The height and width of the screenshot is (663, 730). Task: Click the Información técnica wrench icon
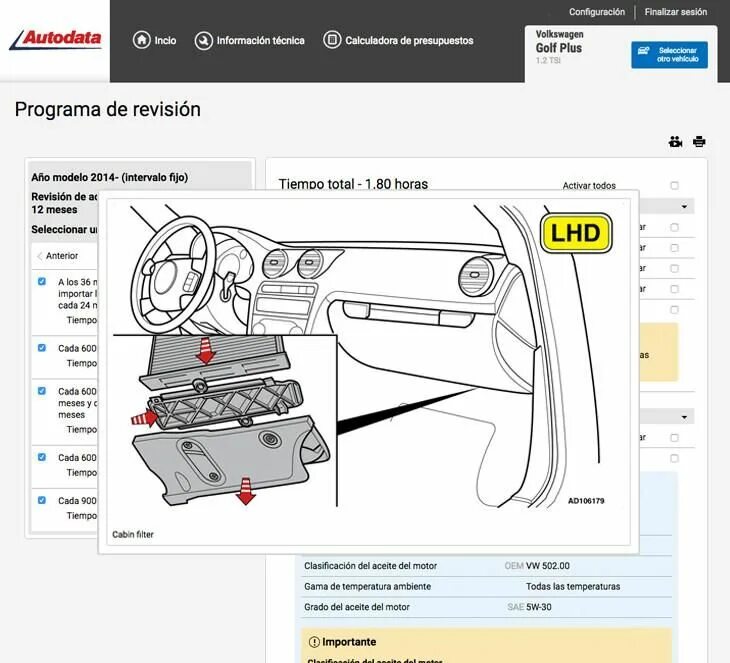pos(203,41)
